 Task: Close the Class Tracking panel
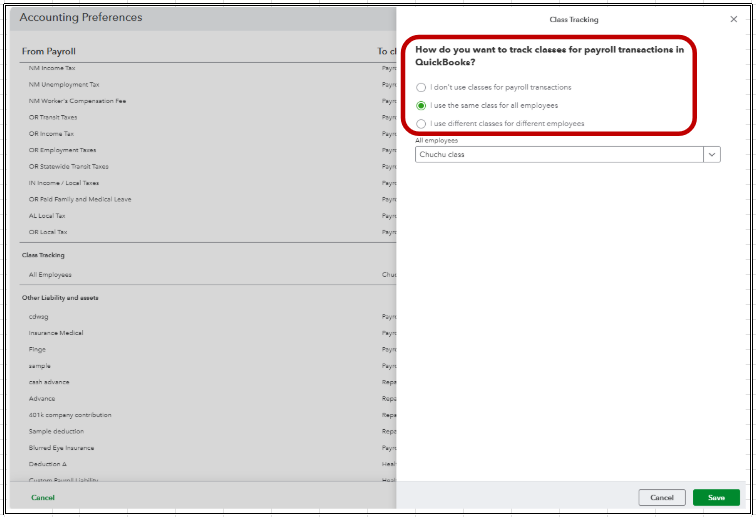click(x=734, y=19)
